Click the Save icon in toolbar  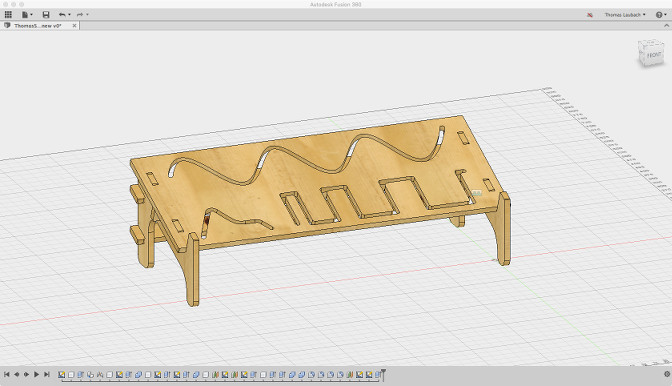46,15
